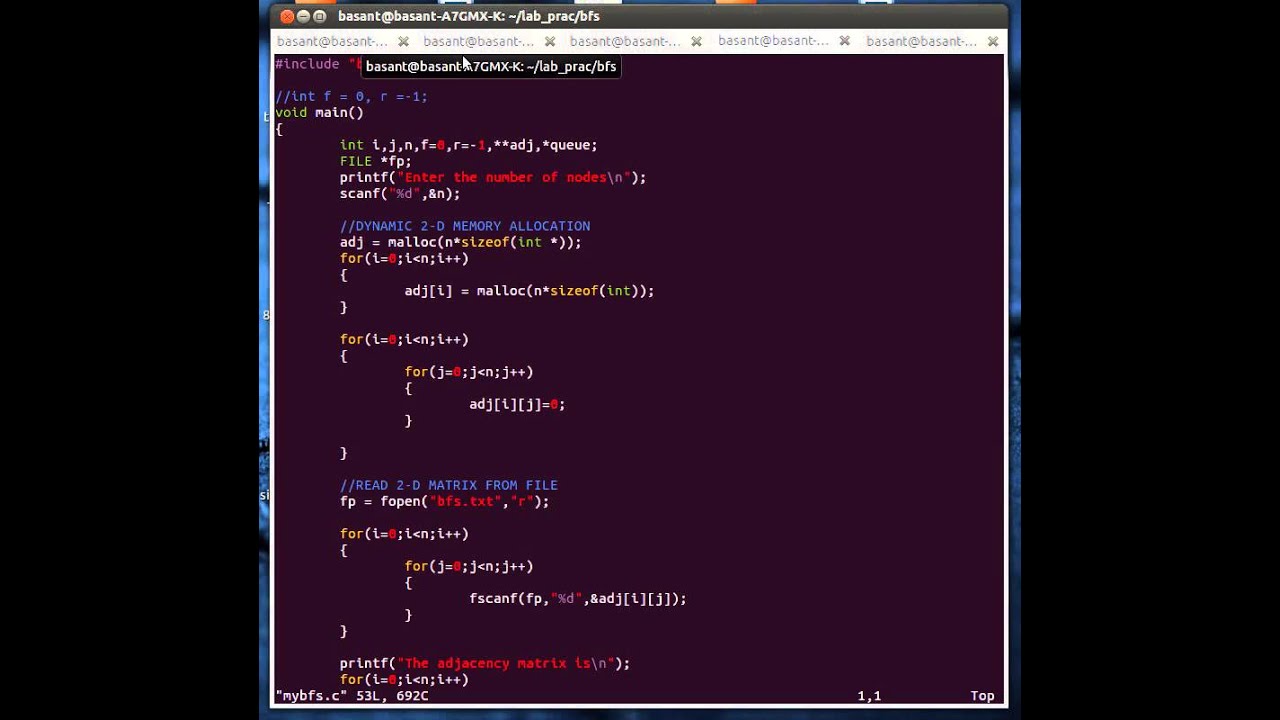Click the commented line '//int f = 0, r =-1;'
This screenshot has height=720, width=1280.
coord(351,96)
